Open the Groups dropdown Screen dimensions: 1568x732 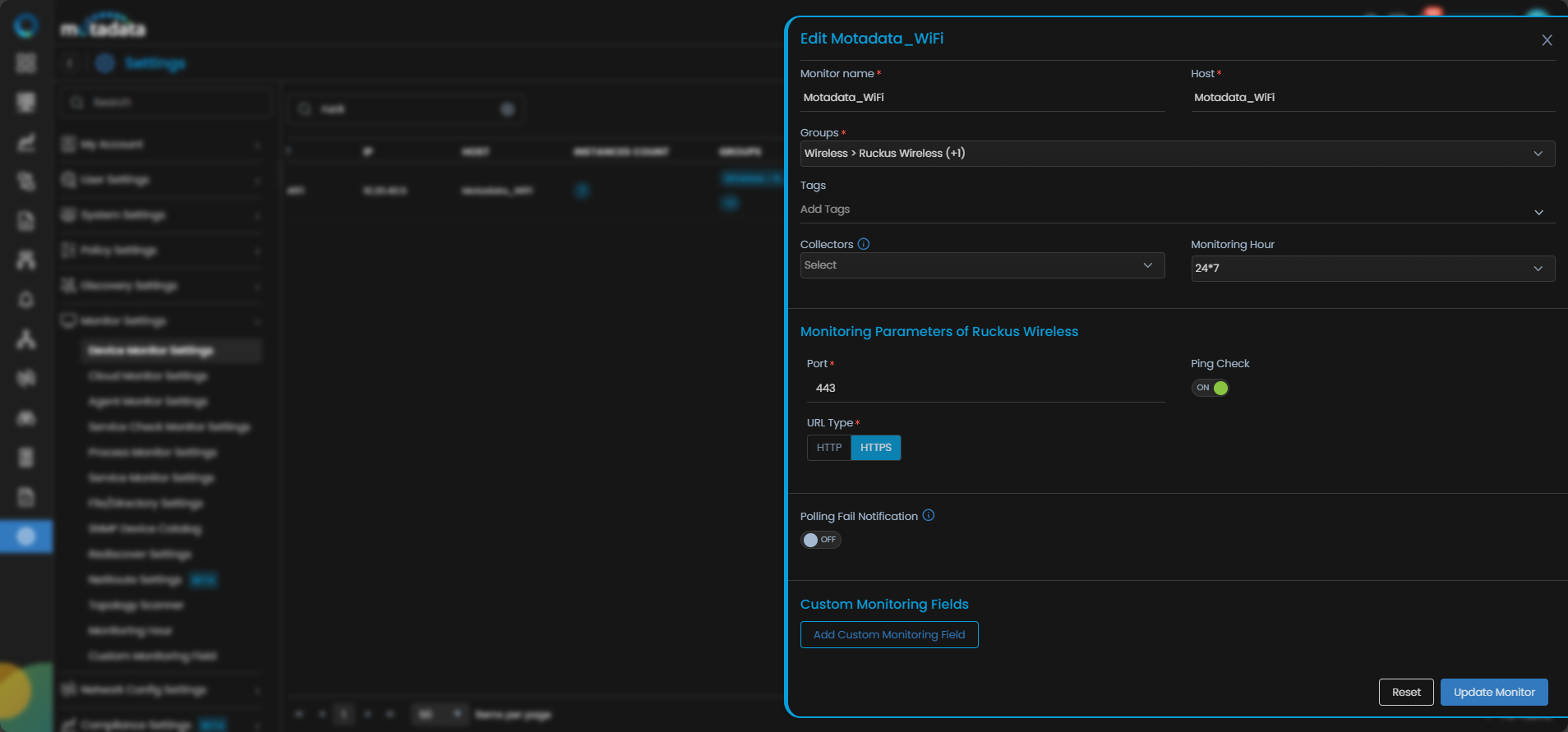pyautogui.click(x=1178, y=154)
